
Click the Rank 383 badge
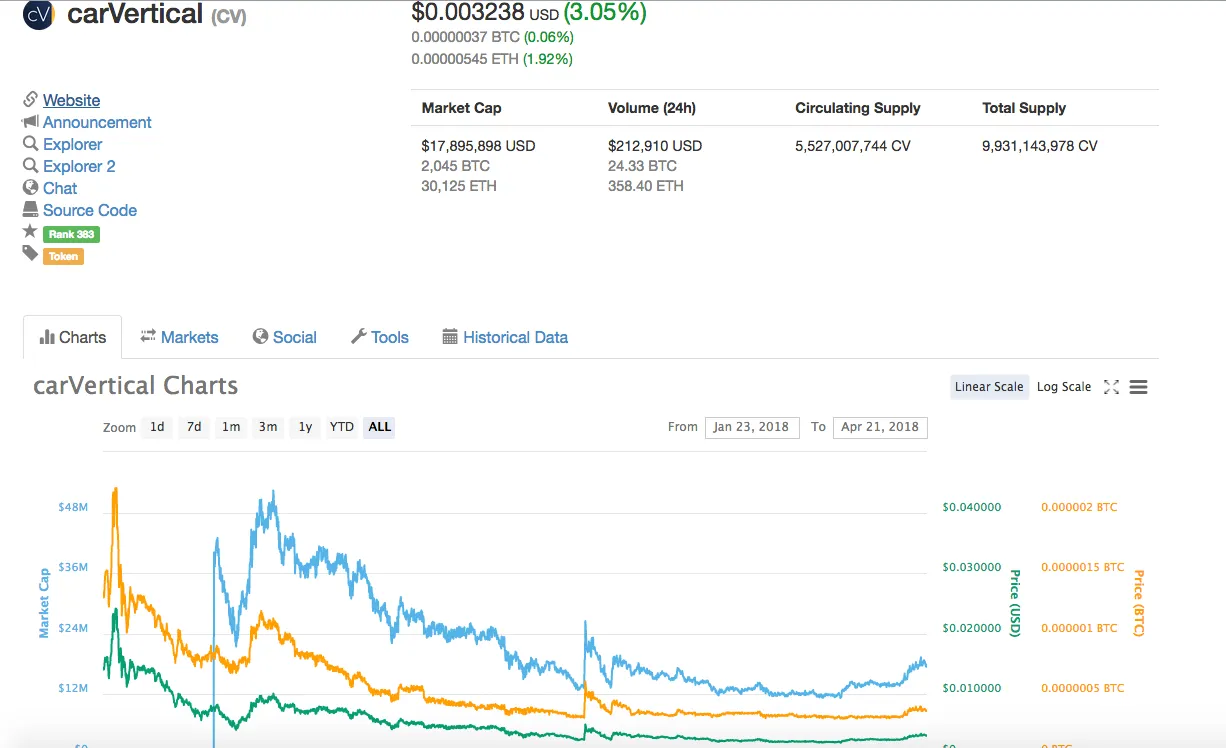71,234
